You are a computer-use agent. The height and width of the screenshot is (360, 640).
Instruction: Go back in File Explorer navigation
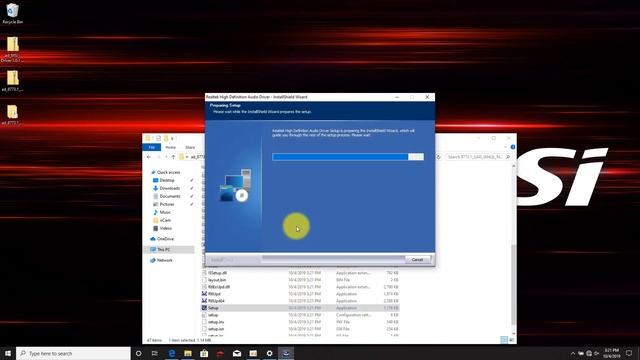point(149,157)
